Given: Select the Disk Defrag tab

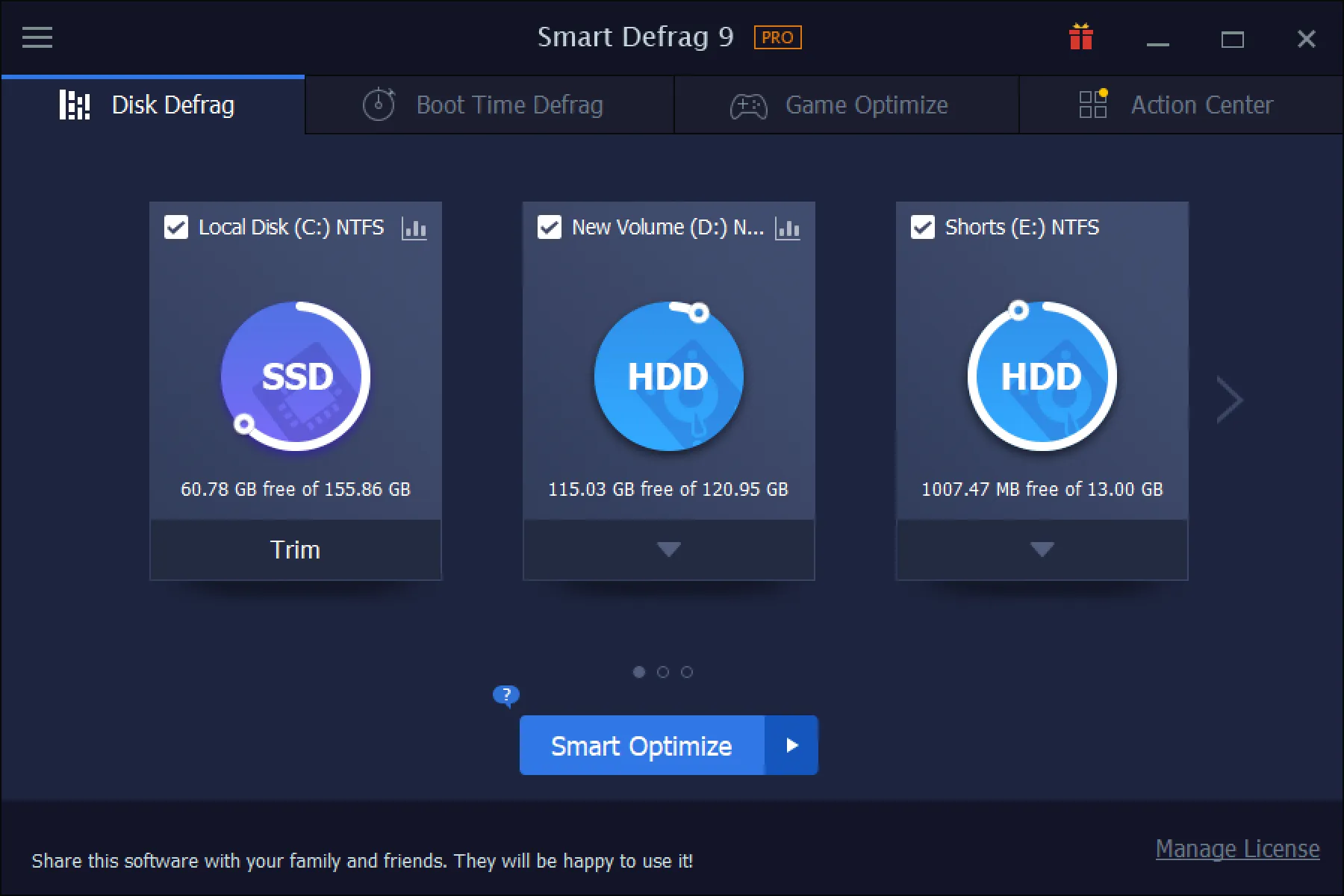Looking at the screenshot, I should 153,105.
